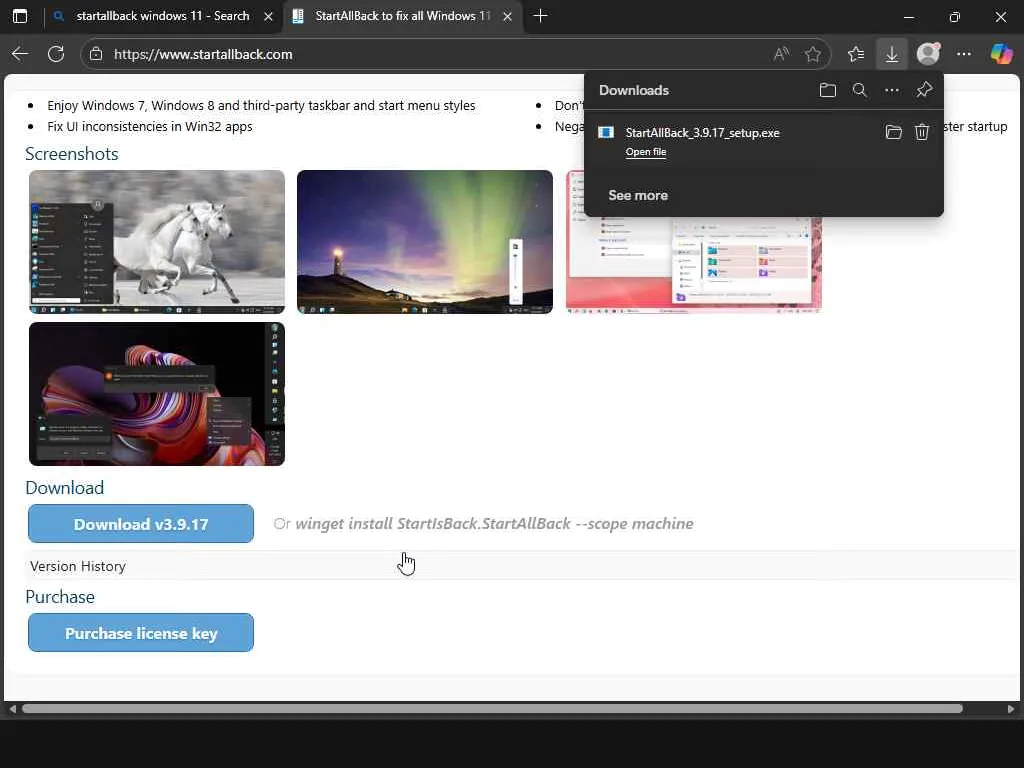This screenshot has width=1024, height=768.
Task: Click the setup.exe file icon
Action: tap(606, 133)
